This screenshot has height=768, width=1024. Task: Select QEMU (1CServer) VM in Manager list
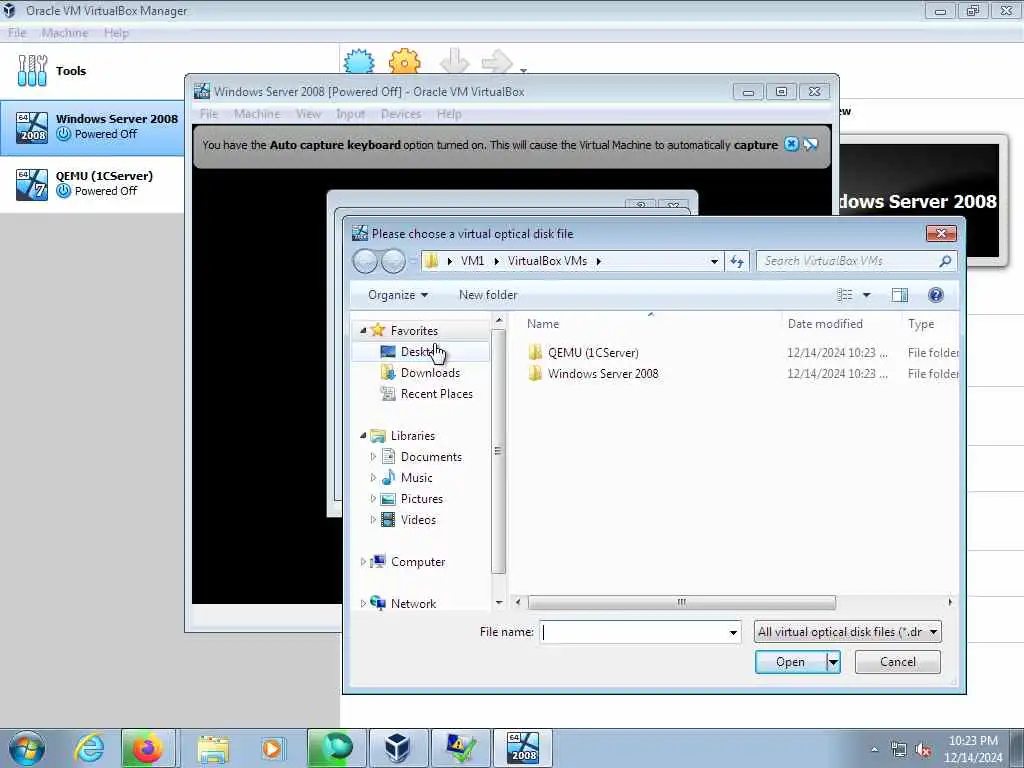pyautogui.click(x=91, y=184)
